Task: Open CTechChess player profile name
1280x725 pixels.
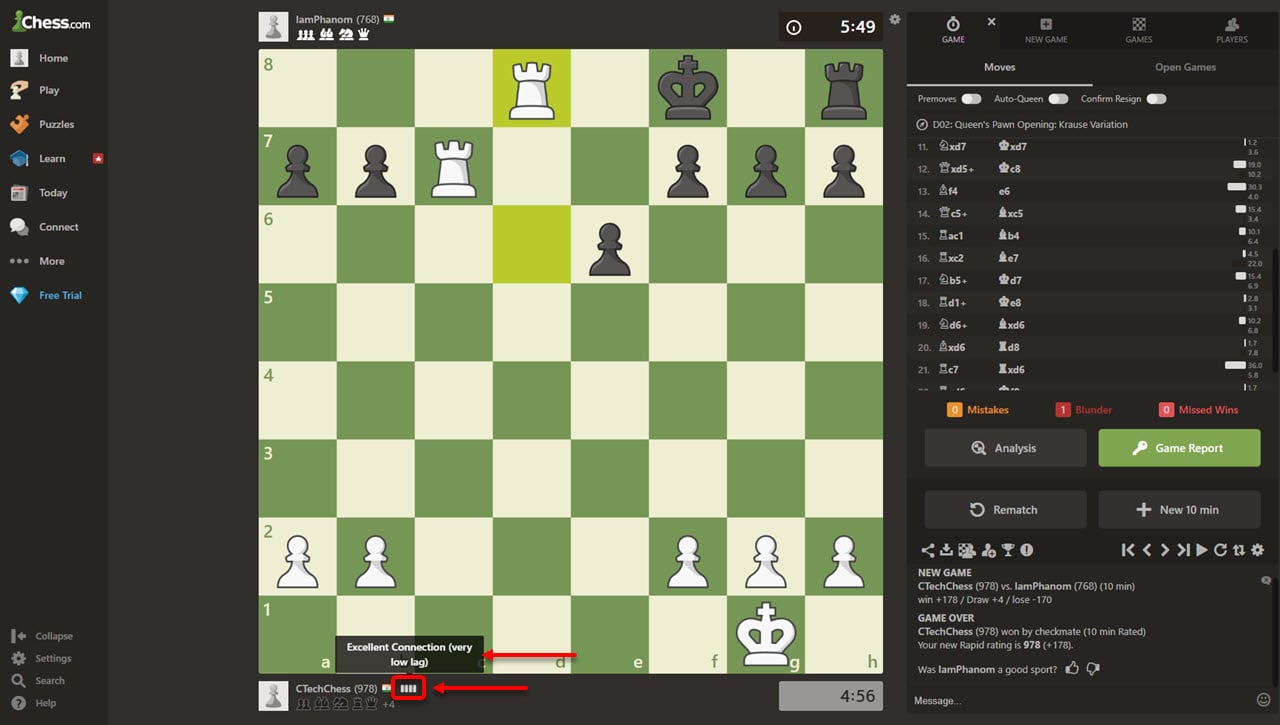Action: [323, 689]
